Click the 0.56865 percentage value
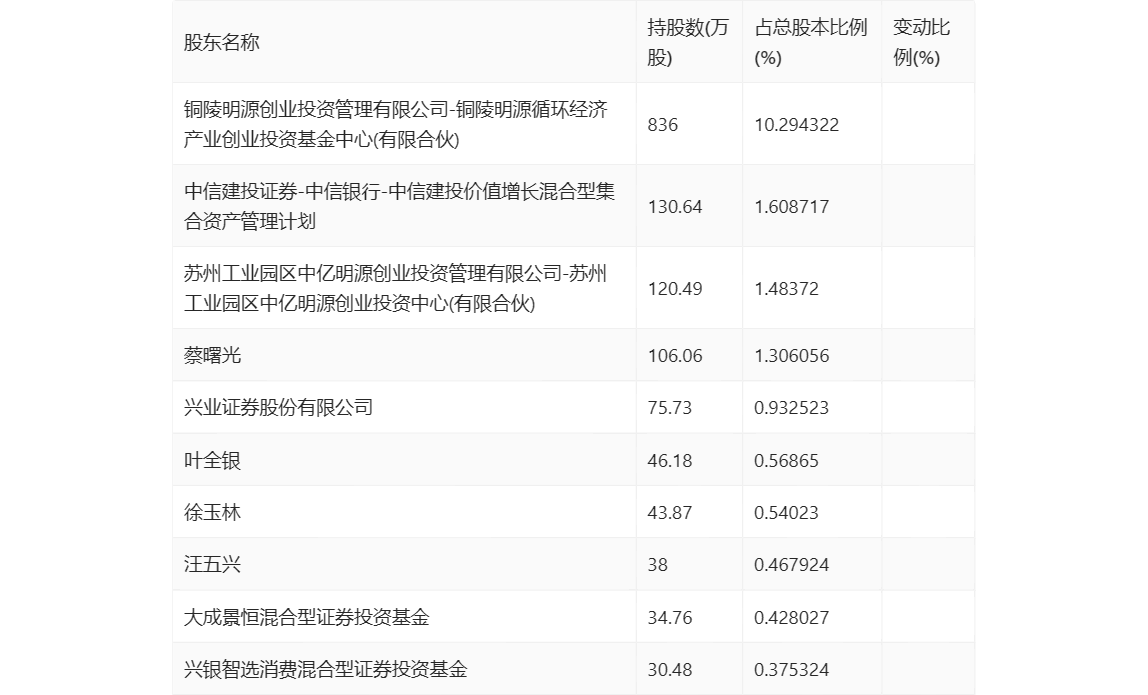Screen dimensions: 1148x695 tap(786, 461)
